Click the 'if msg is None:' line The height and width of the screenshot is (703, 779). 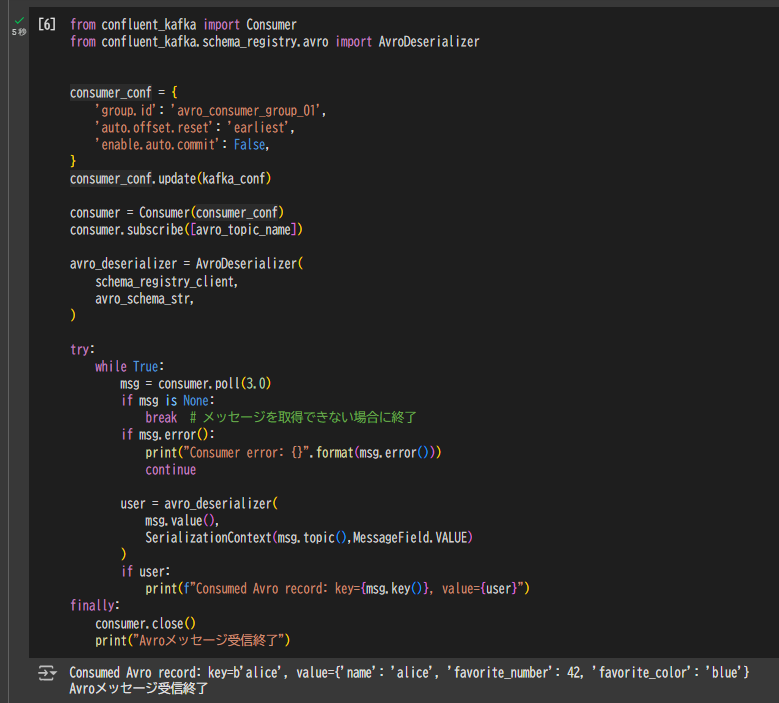point(167,400)
